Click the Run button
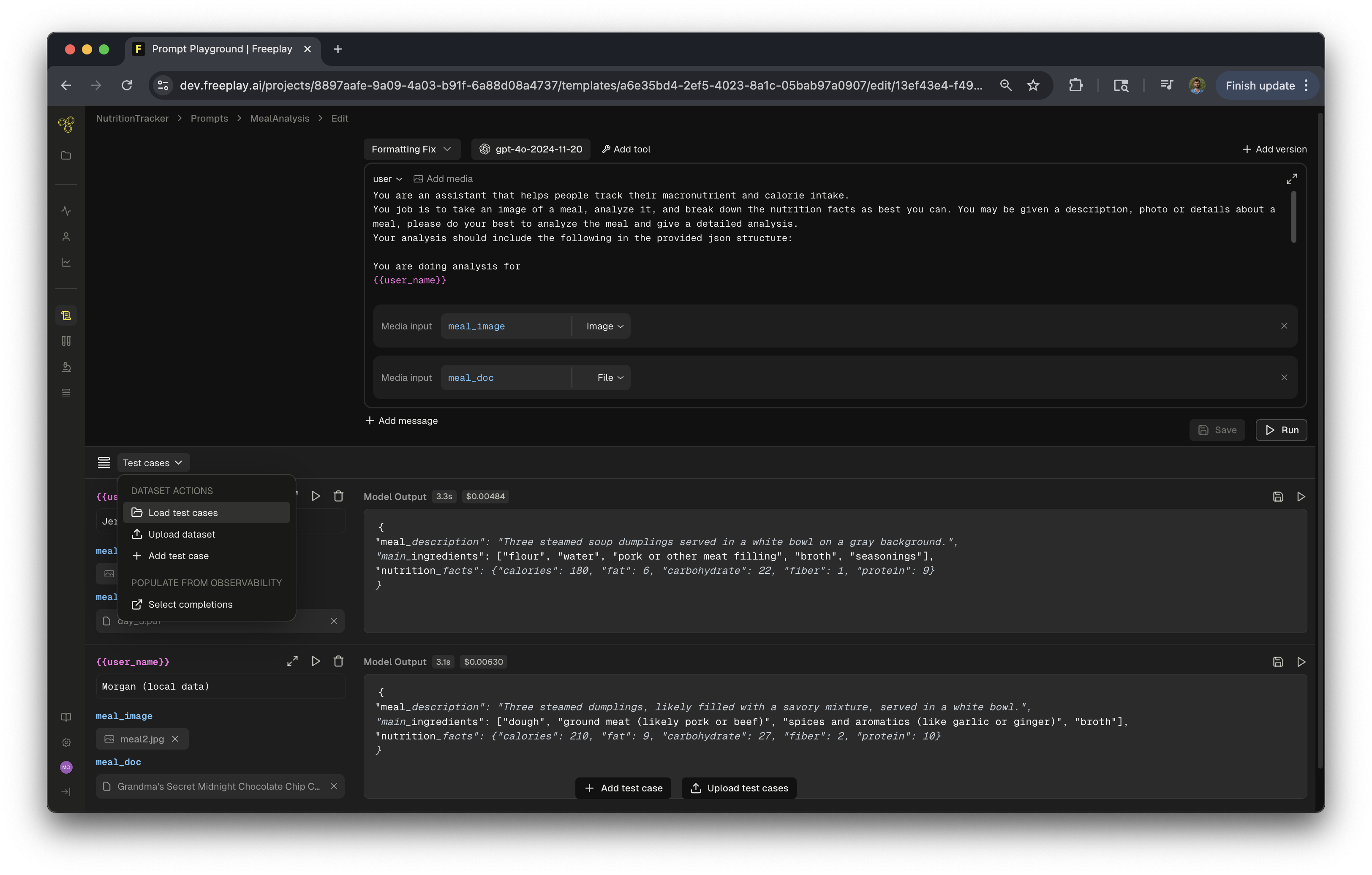 pos(1281,430)
